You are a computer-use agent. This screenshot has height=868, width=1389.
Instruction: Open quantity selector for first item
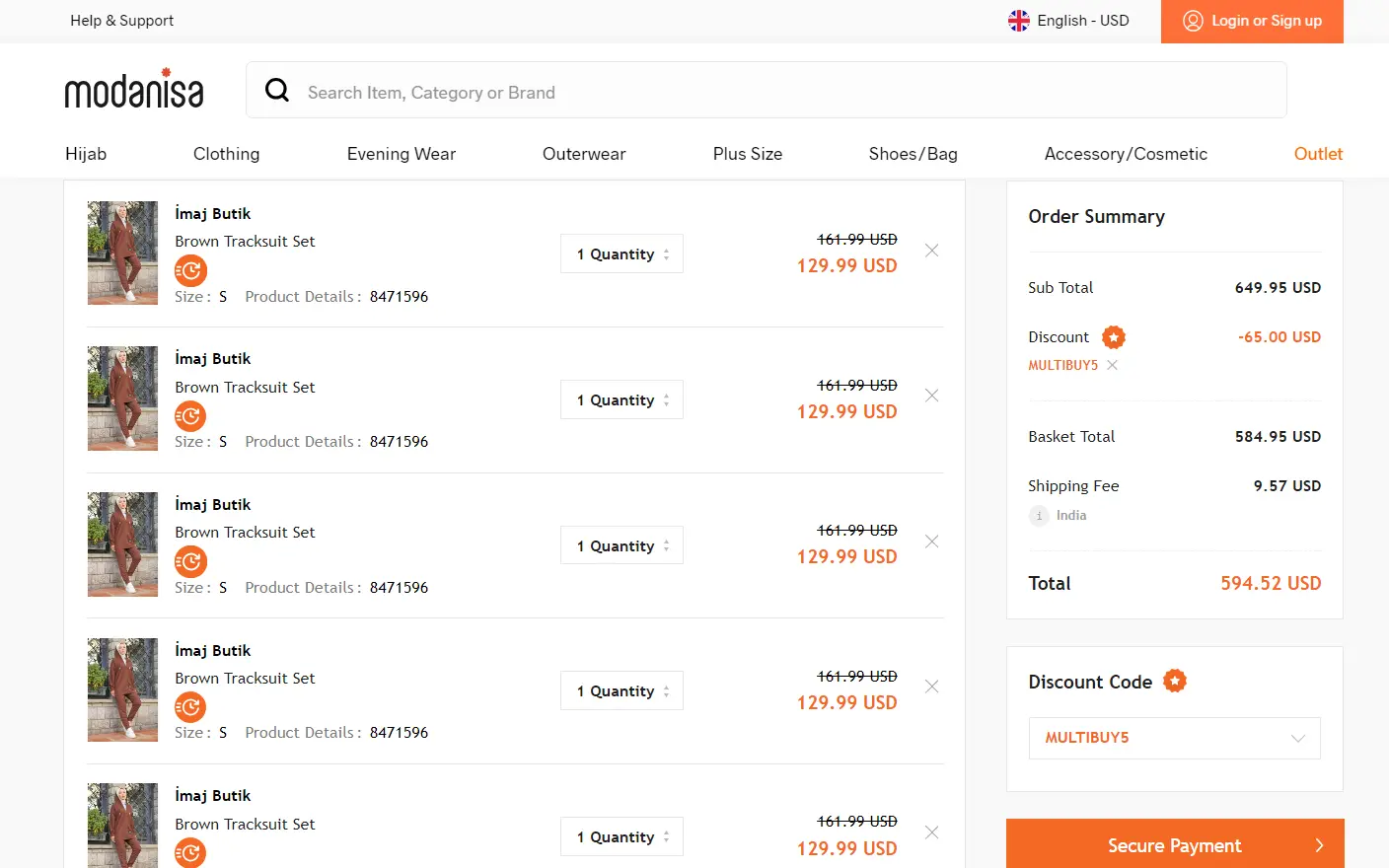[621, 253]
